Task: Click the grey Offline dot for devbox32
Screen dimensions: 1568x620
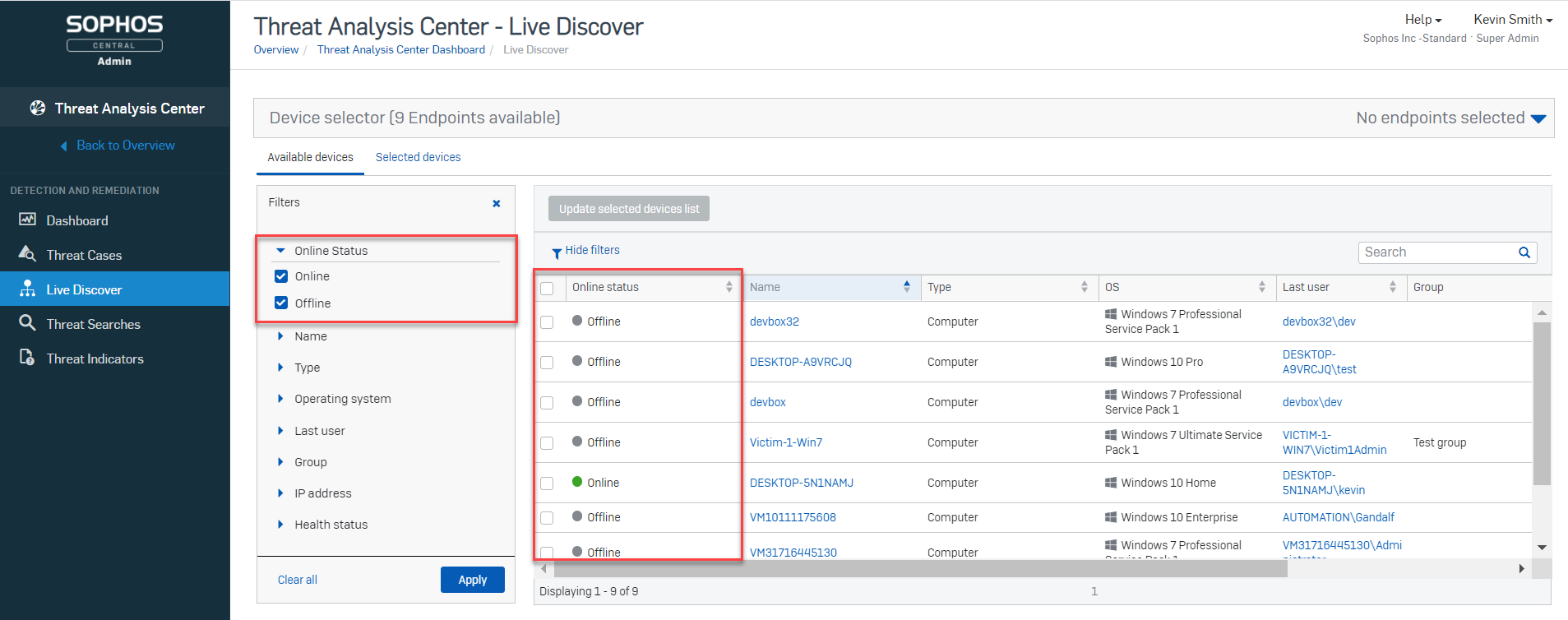Action: tap(577, 321)
